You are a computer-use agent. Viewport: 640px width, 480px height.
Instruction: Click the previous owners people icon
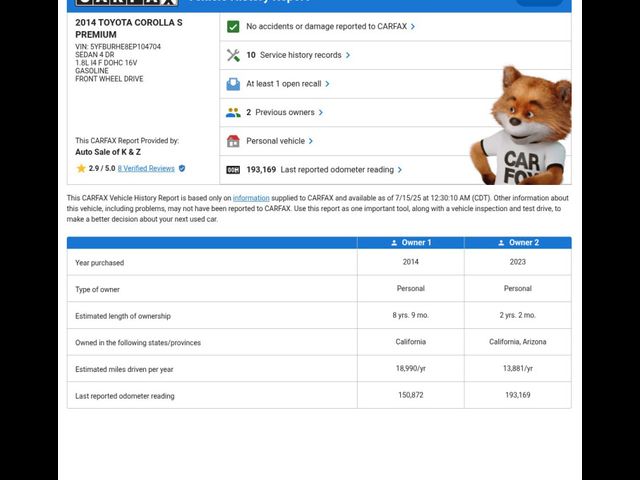(233, 113)
